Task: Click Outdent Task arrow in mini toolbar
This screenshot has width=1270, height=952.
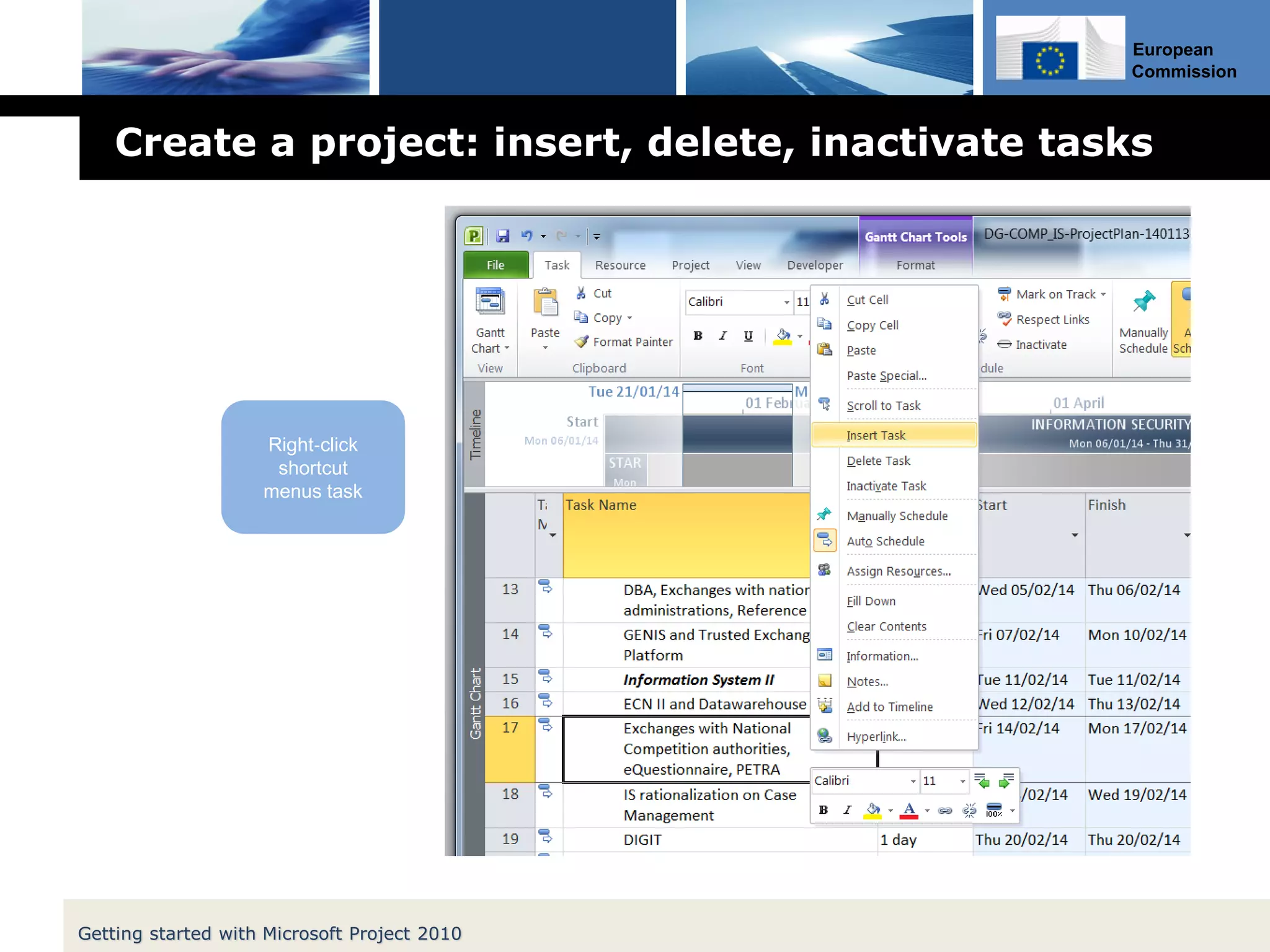Action: tap(982, 781)
